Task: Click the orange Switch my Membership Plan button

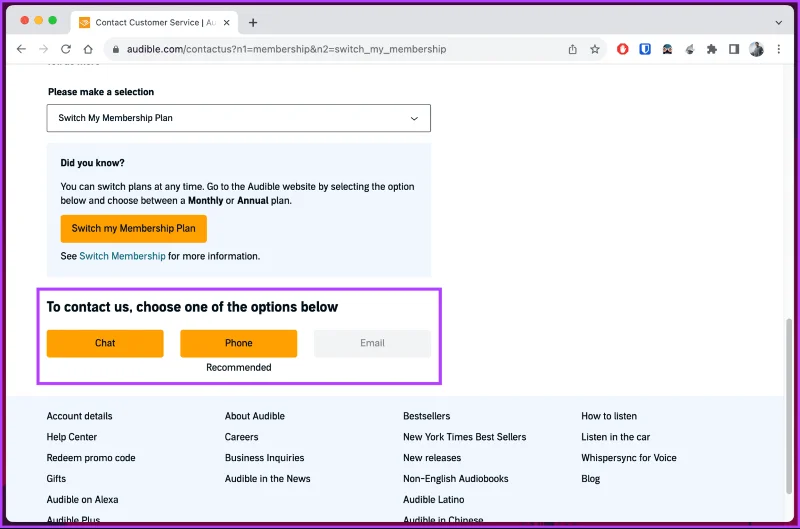Action: tap(134, 229)
